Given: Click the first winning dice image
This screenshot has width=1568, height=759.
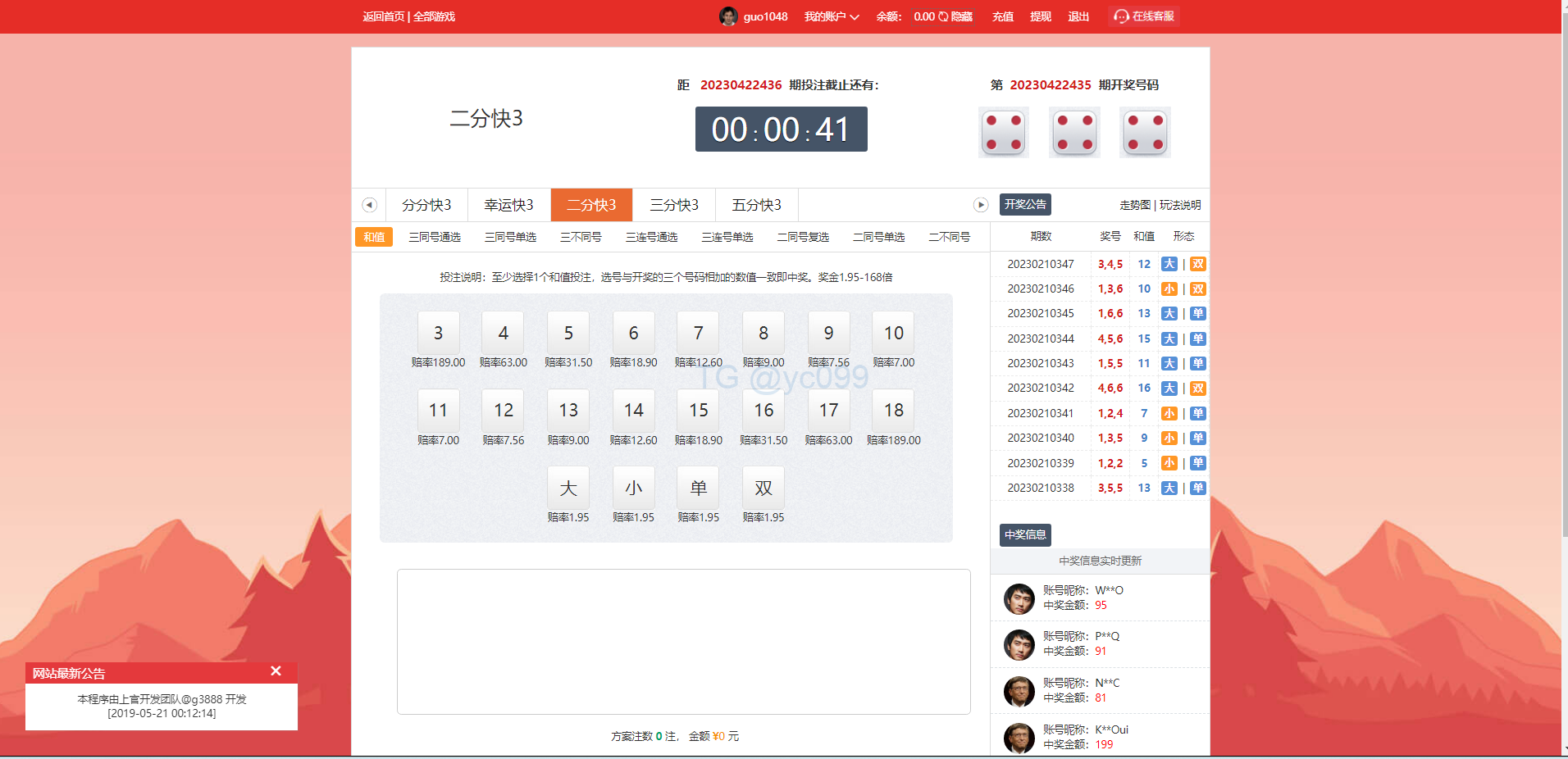Looking at the screenshot, I should pyautogui.click(x=1003, y=132).
